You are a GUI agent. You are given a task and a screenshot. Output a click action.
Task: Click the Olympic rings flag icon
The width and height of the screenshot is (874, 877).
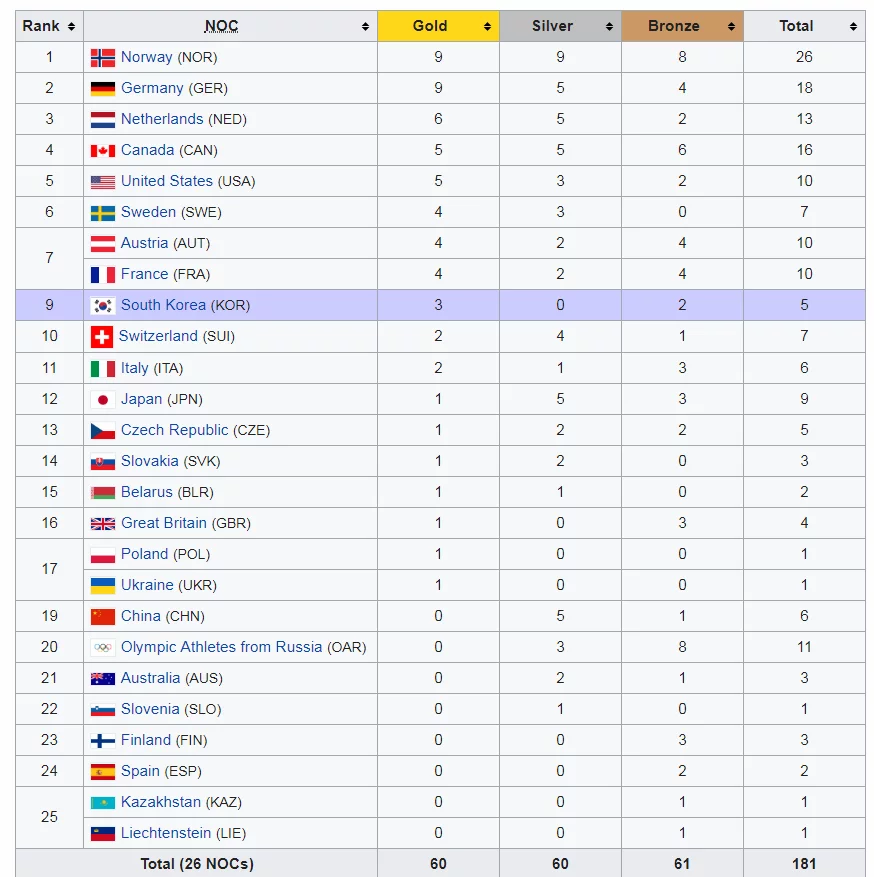103,648
